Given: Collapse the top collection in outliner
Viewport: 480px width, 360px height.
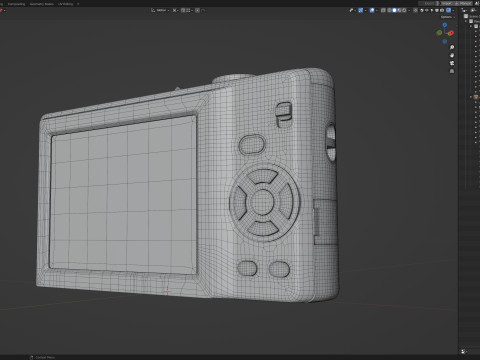Looking at the screenshot, I should point(466,21).
